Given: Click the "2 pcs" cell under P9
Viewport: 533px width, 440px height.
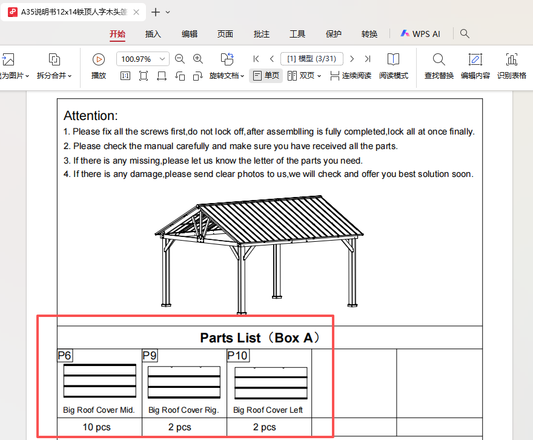Looking at the screenshot, I should click(x=184, y=427).
